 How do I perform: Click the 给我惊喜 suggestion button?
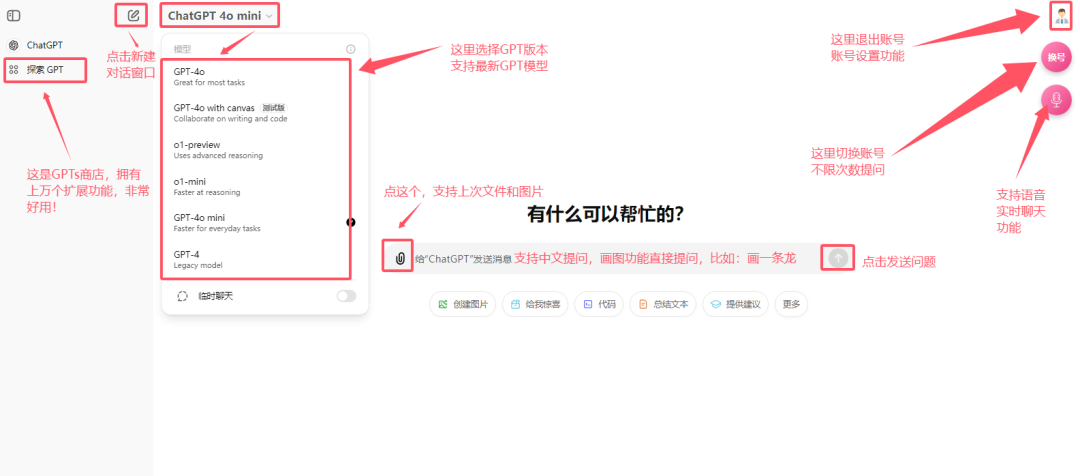point(535,304)
